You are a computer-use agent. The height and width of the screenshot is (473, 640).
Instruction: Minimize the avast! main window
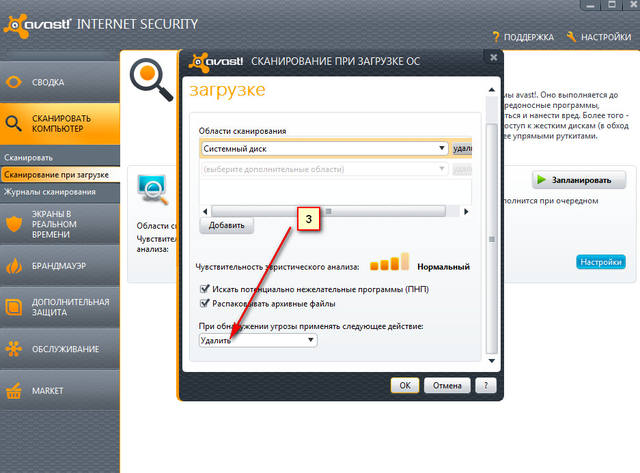click(x=590, y=5)
